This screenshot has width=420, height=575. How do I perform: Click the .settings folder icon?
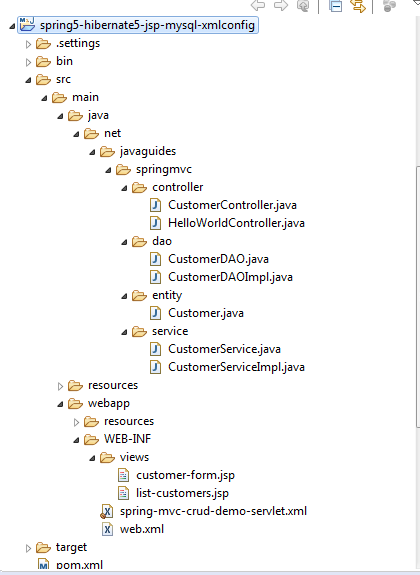[43, 44]
